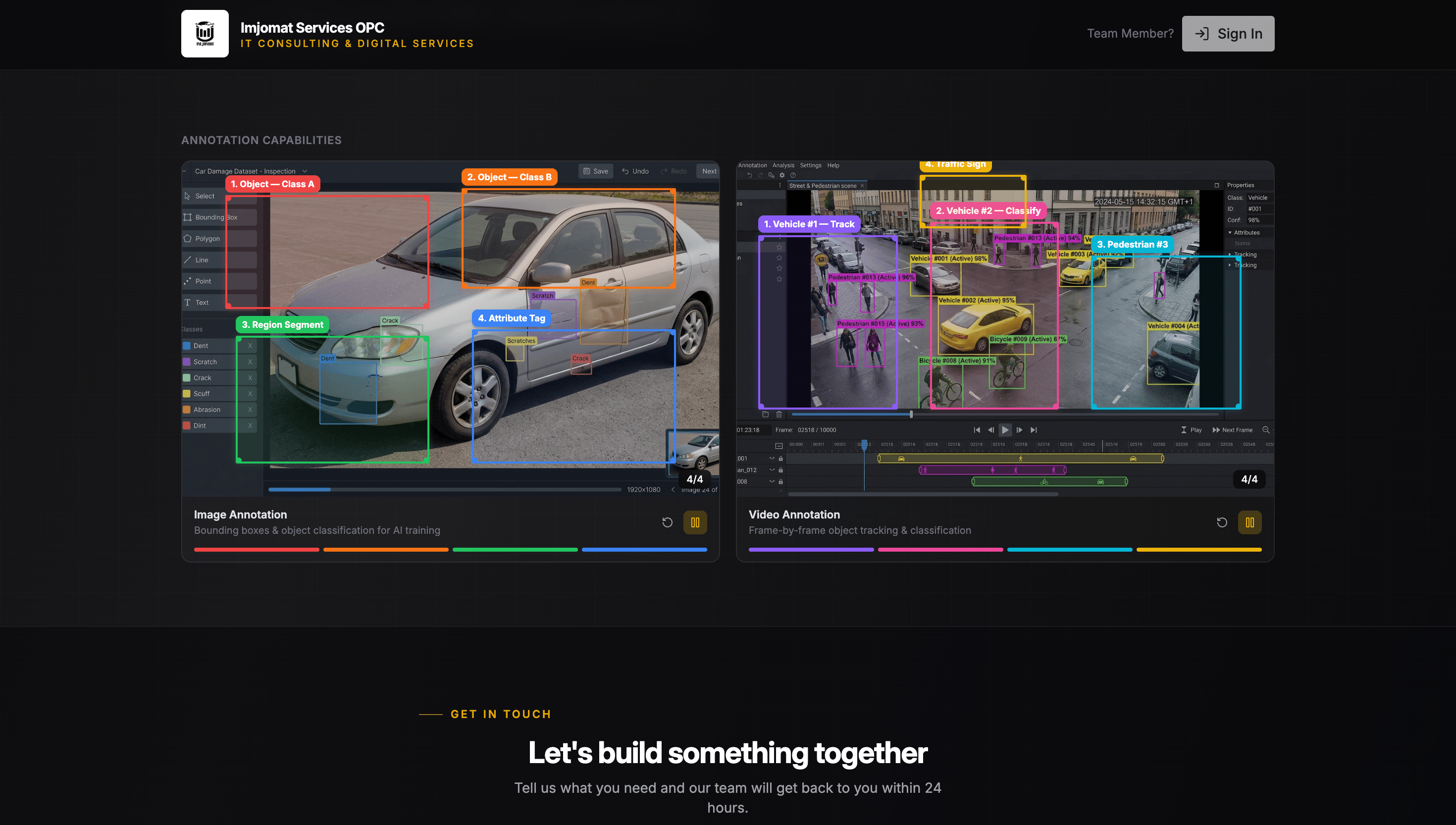Click the Undo button with label
This screenshot has width=1456, height=825.
point(635,171)
